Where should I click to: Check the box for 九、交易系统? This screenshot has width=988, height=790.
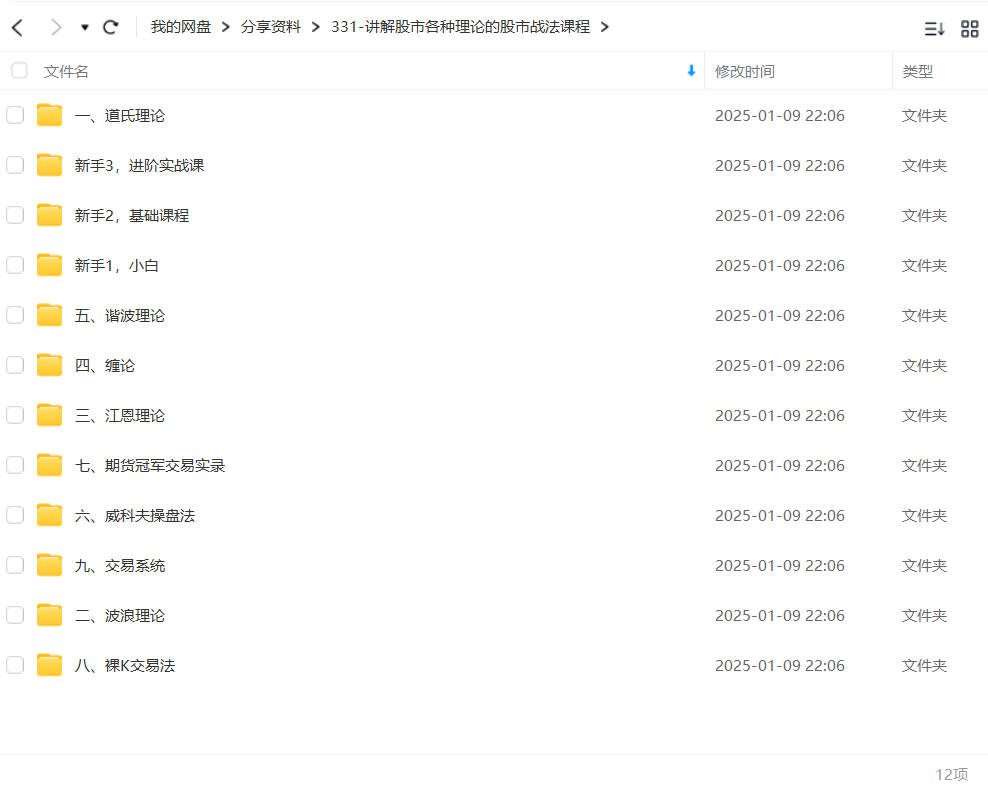click(15, 564)
